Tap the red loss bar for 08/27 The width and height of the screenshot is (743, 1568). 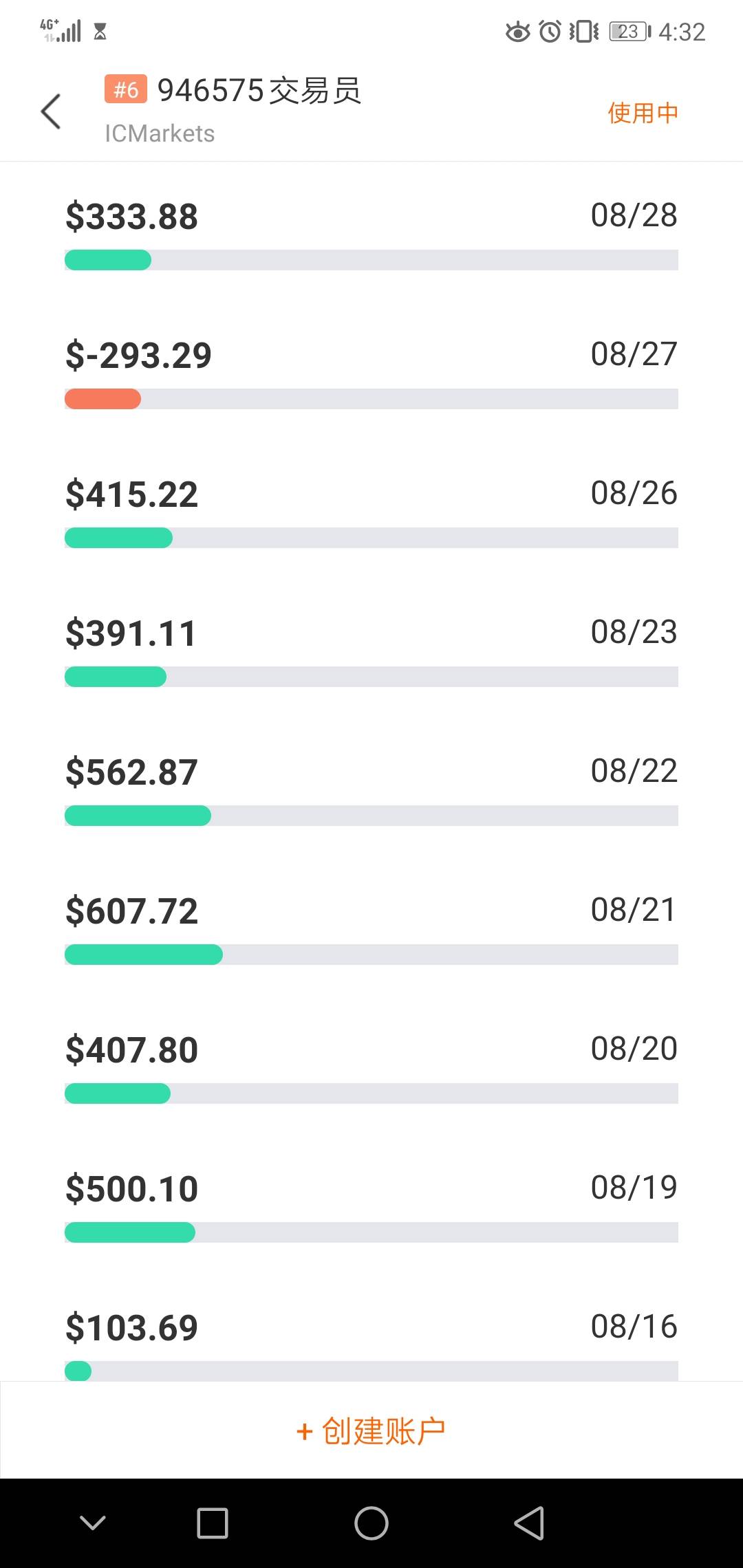[103, 399]
